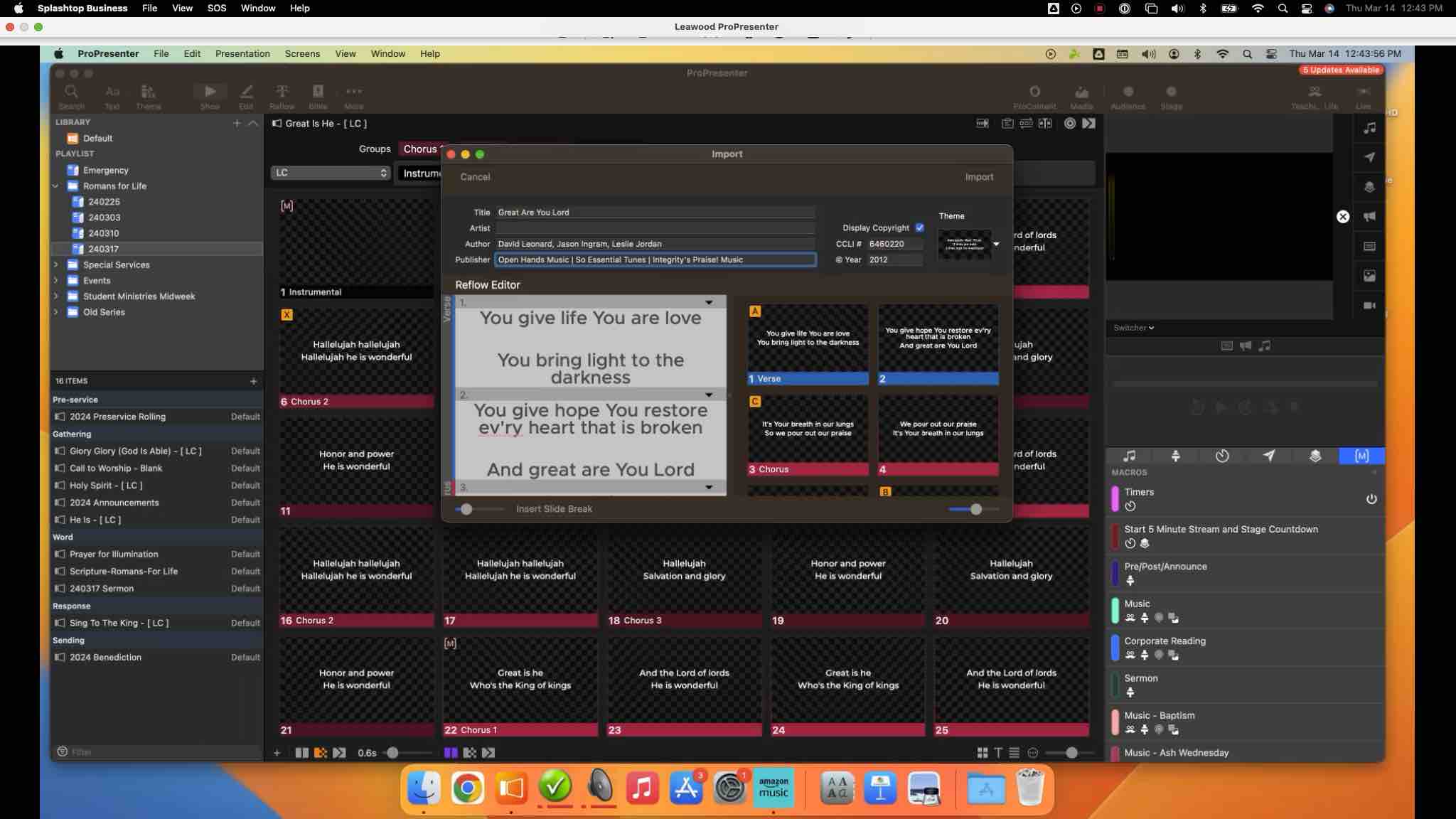Uncheck Display Copyright checkbox
This screenshot has width=1456, height=819.
pyautogui.click(x=919, y=228)
